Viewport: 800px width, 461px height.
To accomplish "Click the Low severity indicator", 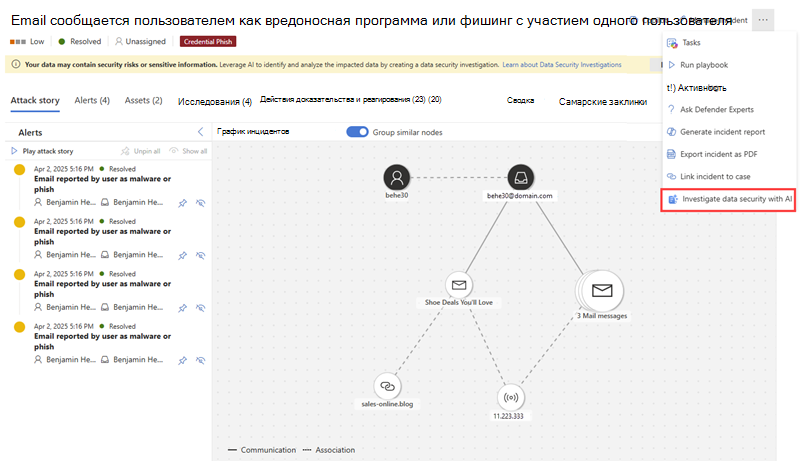I will pos(27,41).
